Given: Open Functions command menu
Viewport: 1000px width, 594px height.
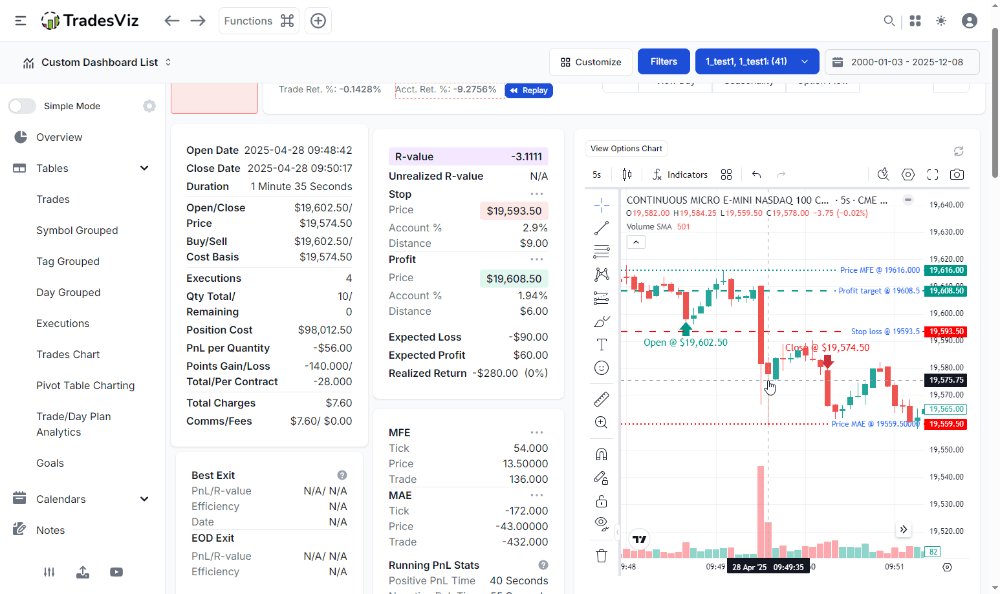Looking at the screenshot, I should 258,21.
